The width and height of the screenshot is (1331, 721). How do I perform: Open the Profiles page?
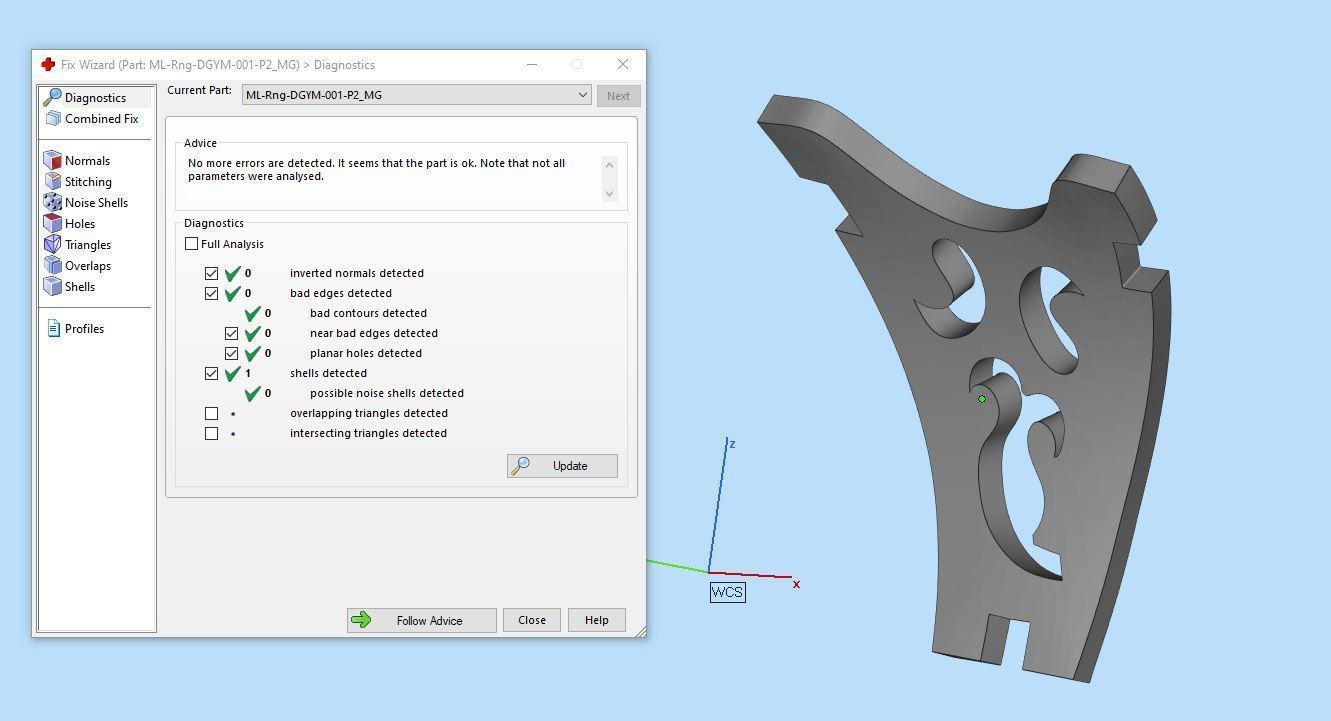pyautogui.click(x=84, y=329)
